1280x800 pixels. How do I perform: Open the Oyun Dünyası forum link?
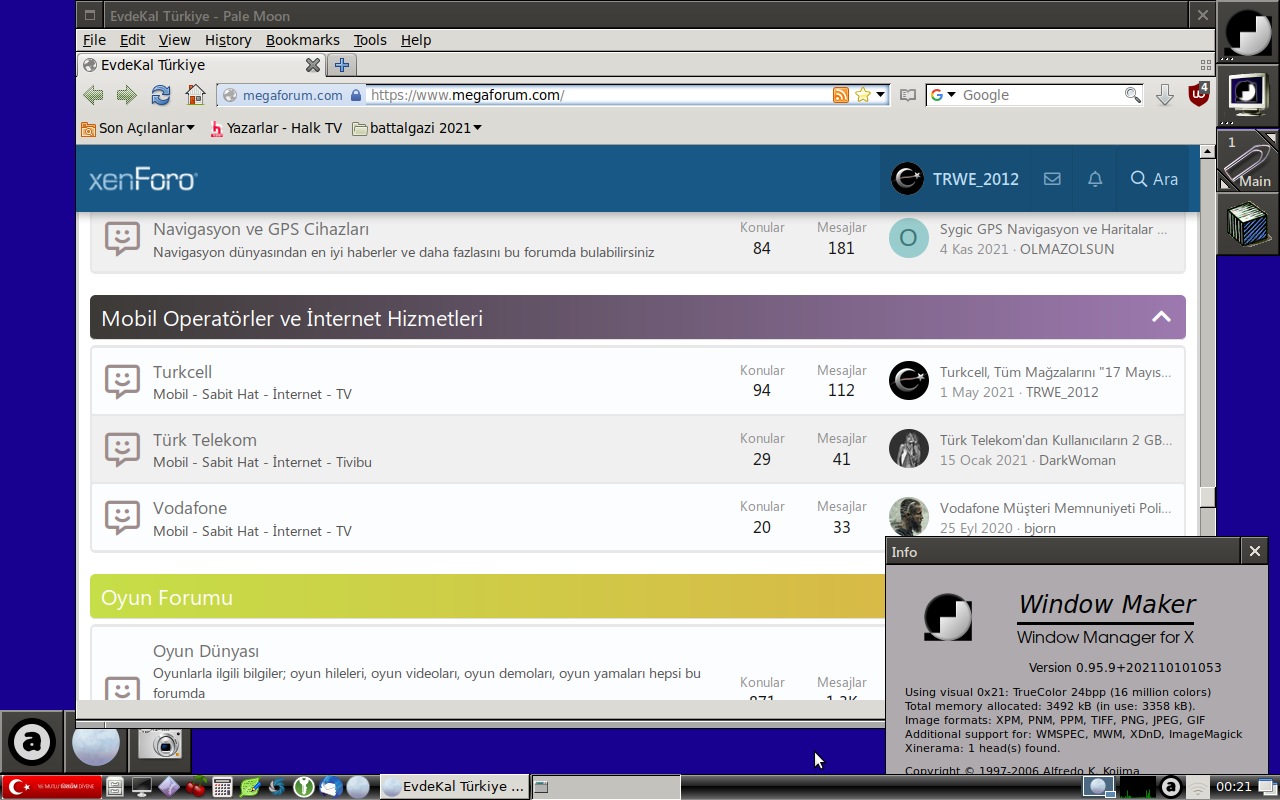pos(206,651)
